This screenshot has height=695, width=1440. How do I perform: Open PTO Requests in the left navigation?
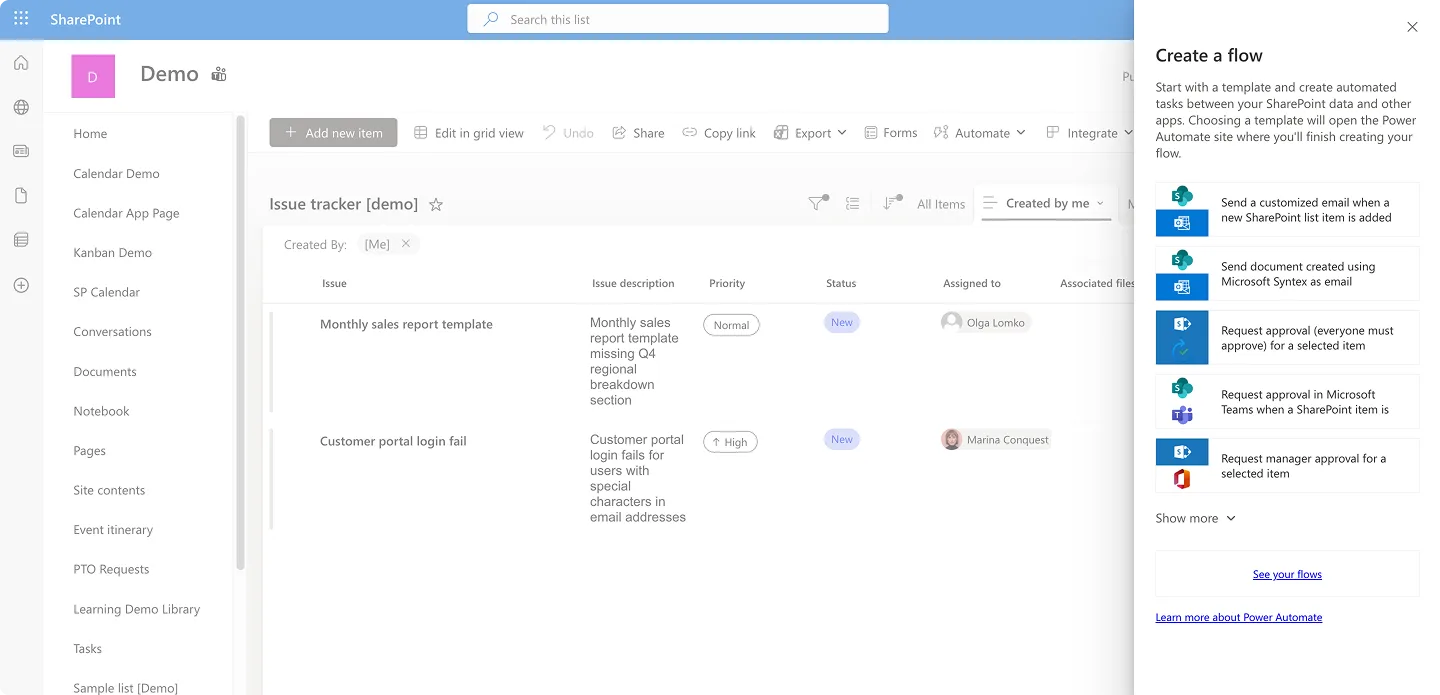(x=111, y=569)
